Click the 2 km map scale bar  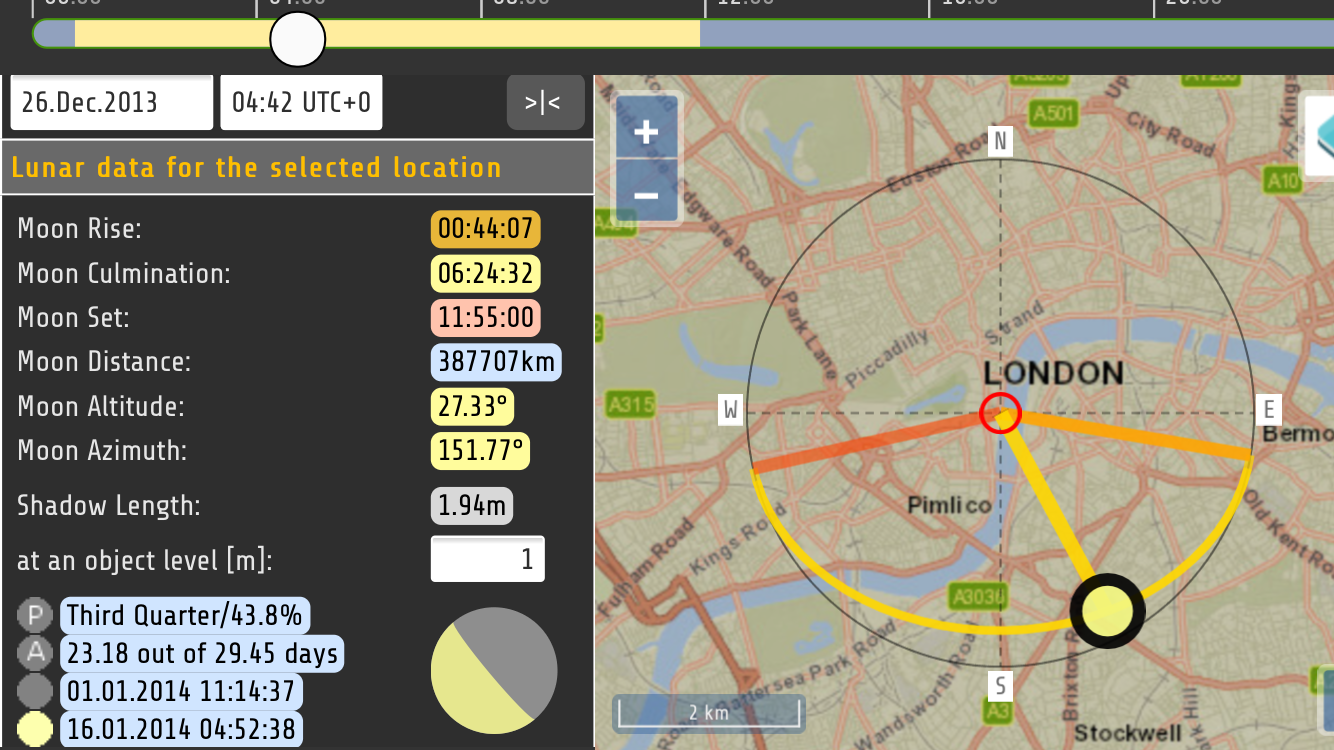pyautogui.click(x=708, y=712)
